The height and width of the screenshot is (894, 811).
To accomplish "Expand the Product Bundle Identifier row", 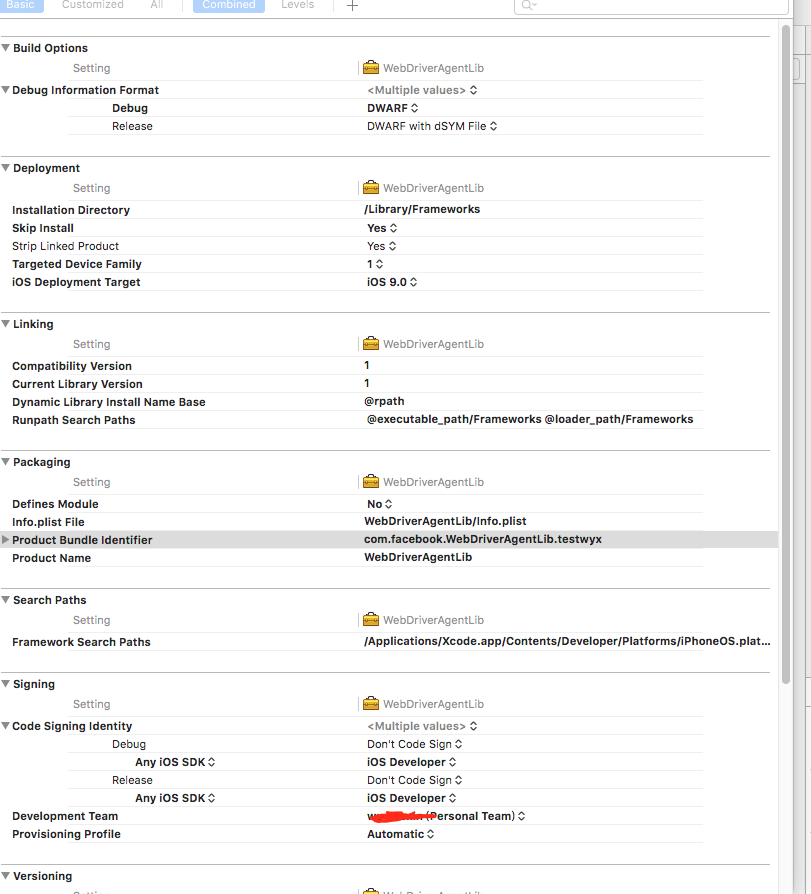I will pos(5,539).
